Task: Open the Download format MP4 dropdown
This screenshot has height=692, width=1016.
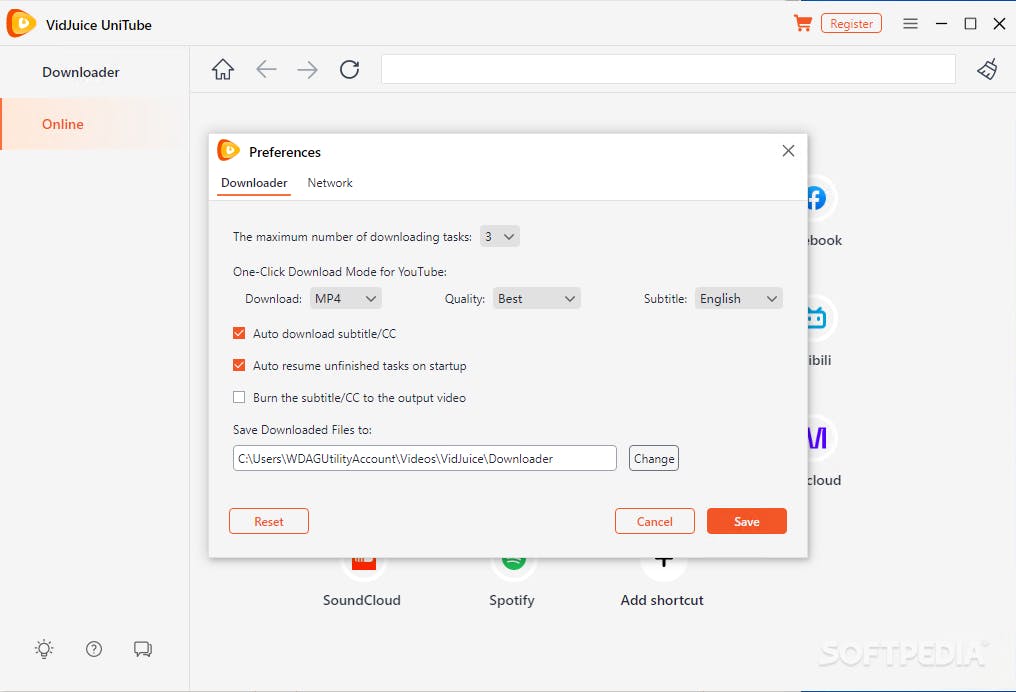Action: tap(345, 299)
